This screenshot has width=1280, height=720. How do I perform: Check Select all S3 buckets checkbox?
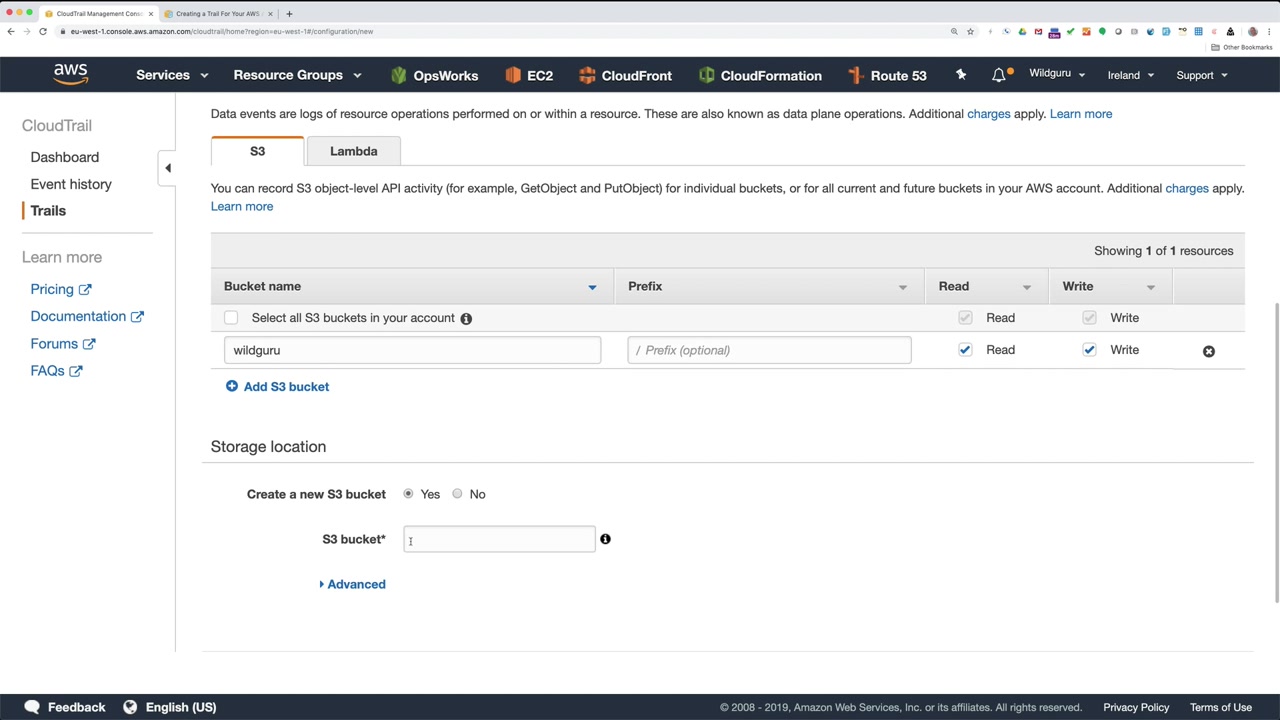(x=231, y=318)
